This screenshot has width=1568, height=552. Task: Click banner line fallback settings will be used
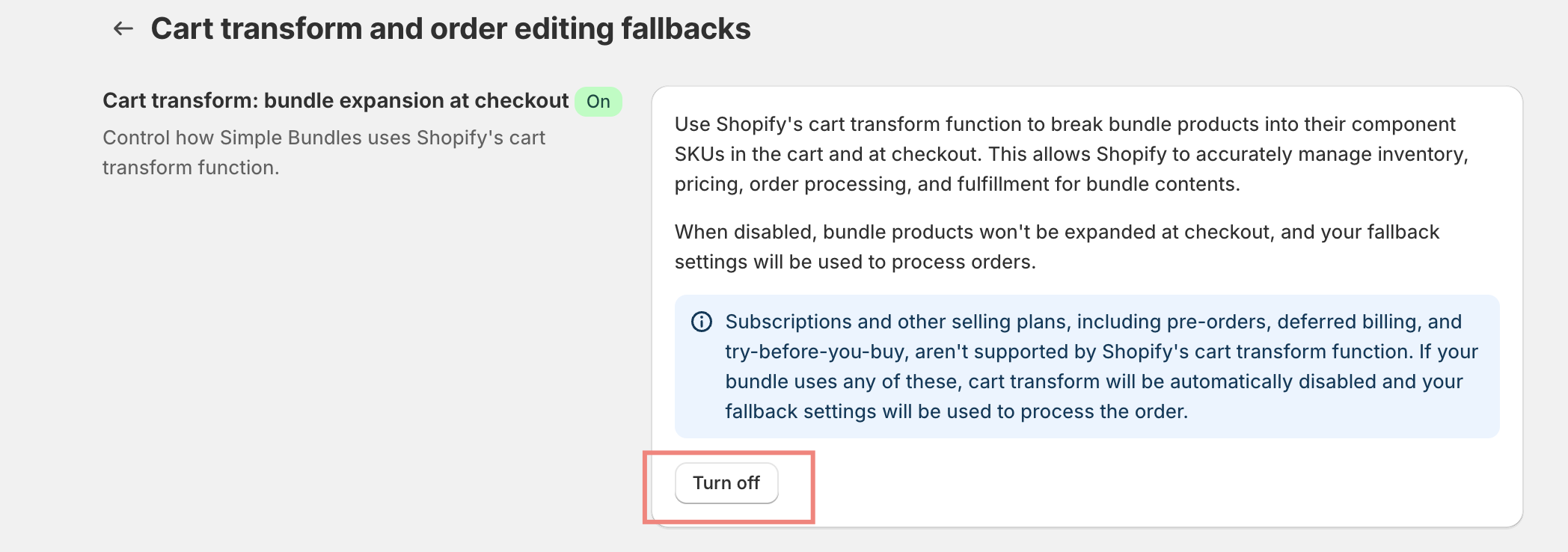pos(957,411)
